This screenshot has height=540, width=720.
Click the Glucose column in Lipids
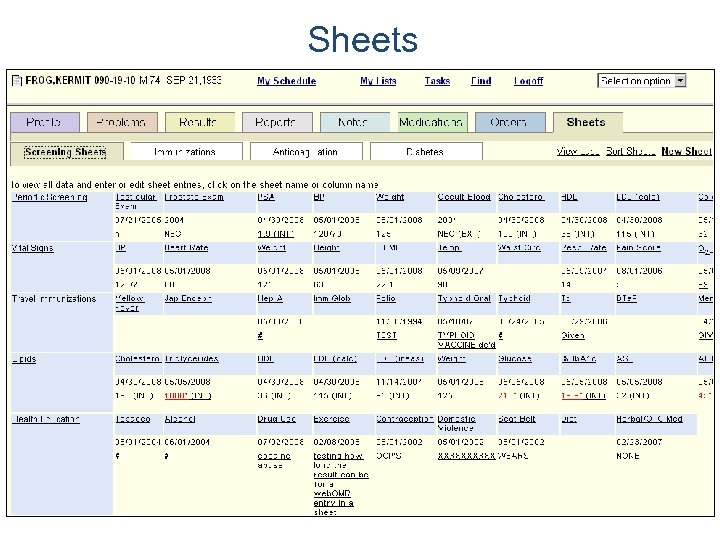(x=515, y=359)
